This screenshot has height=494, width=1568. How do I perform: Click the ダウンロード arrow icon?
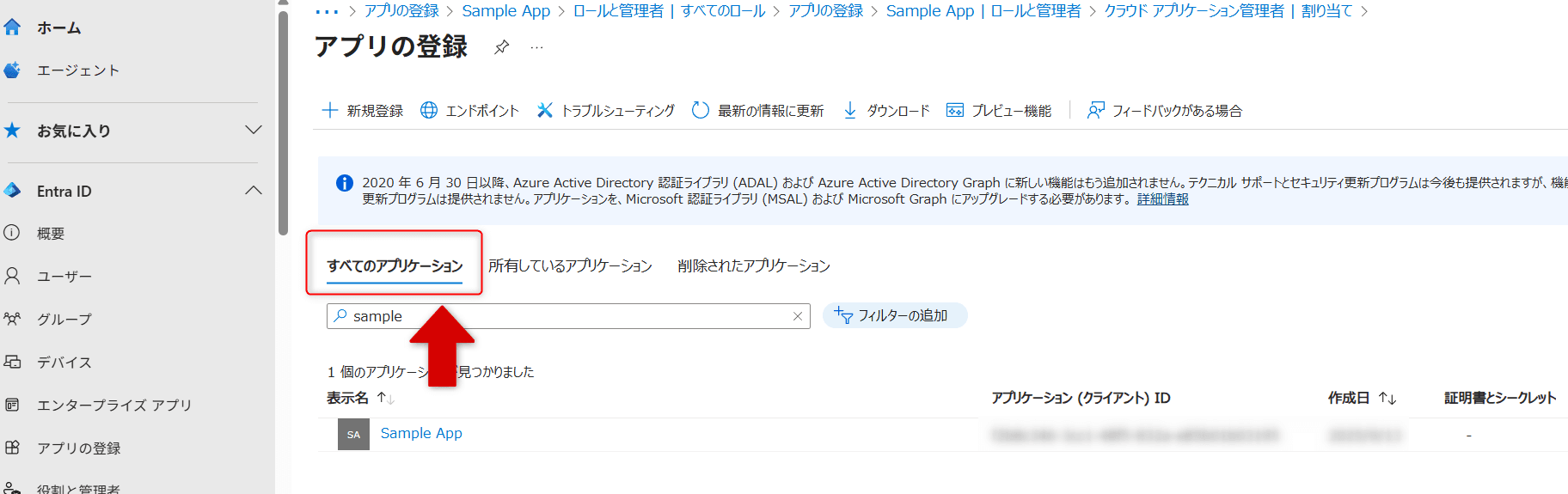pyautogui.click(x=850, y=110)
